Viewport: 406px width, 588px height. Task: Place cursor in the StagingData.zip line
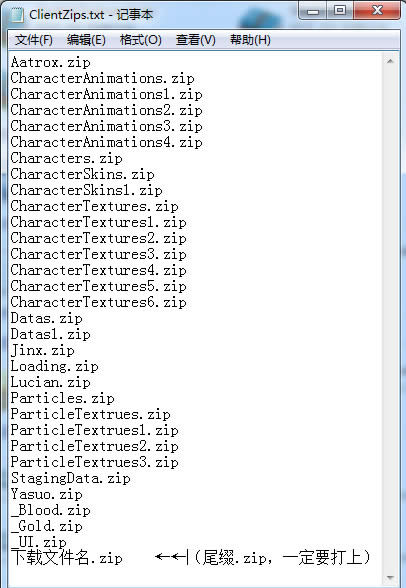point(70,478)
